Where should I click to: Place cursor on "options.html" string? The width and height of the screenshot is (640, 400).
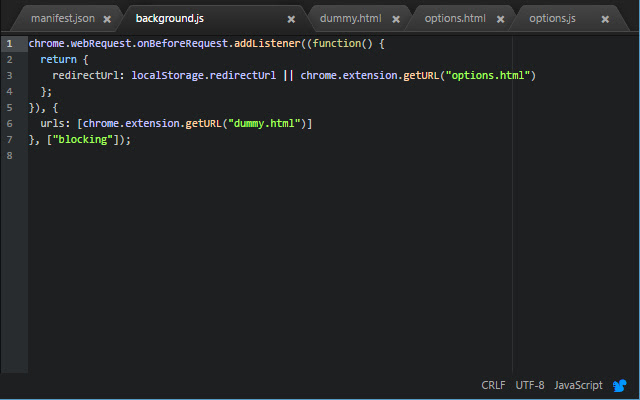coord(487,76)
